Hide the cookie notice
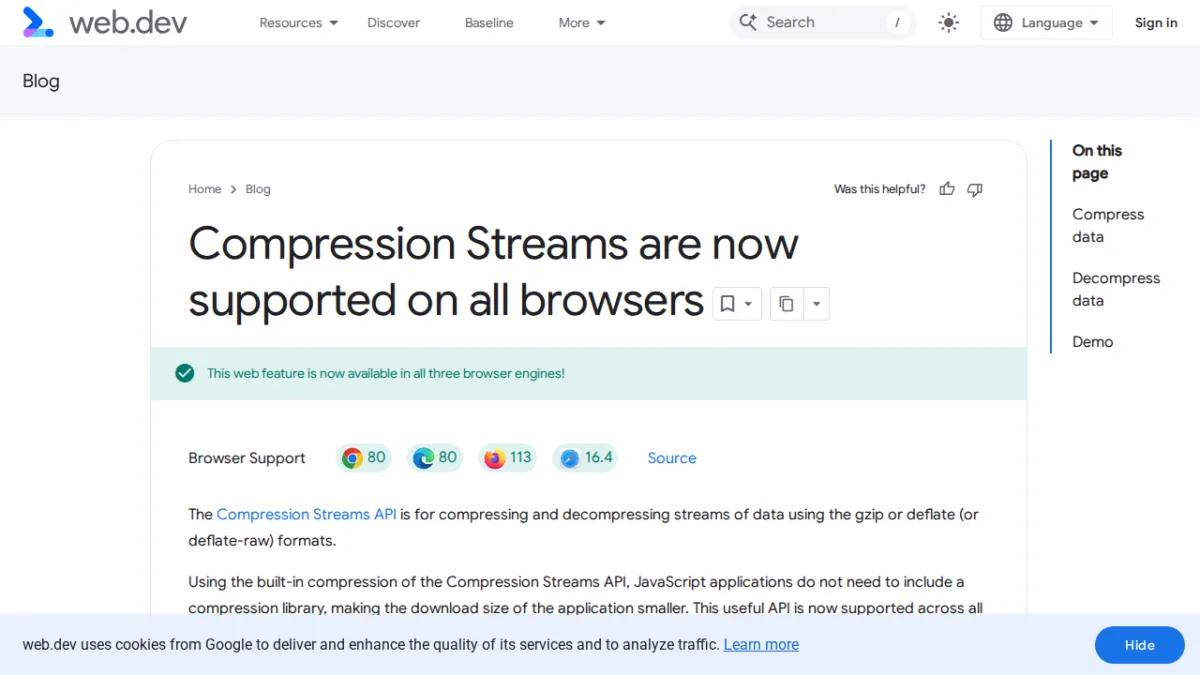The image size is (1200, 675). (x=1139, y=645)
